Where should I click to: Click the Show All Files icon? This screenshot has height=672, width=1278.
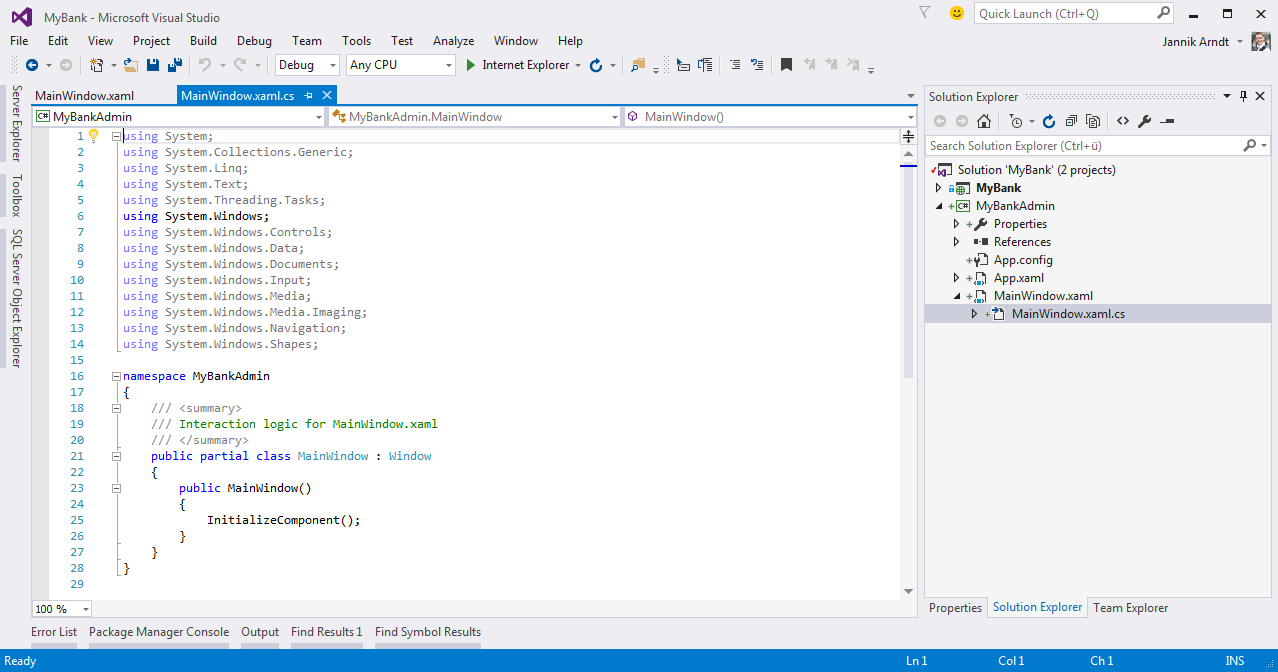tap(1093, 121)
